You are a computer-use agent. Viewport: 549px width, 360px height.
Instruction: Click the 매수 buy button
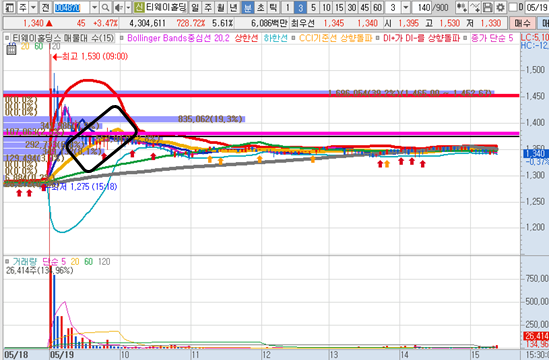(x=522, y=23)
